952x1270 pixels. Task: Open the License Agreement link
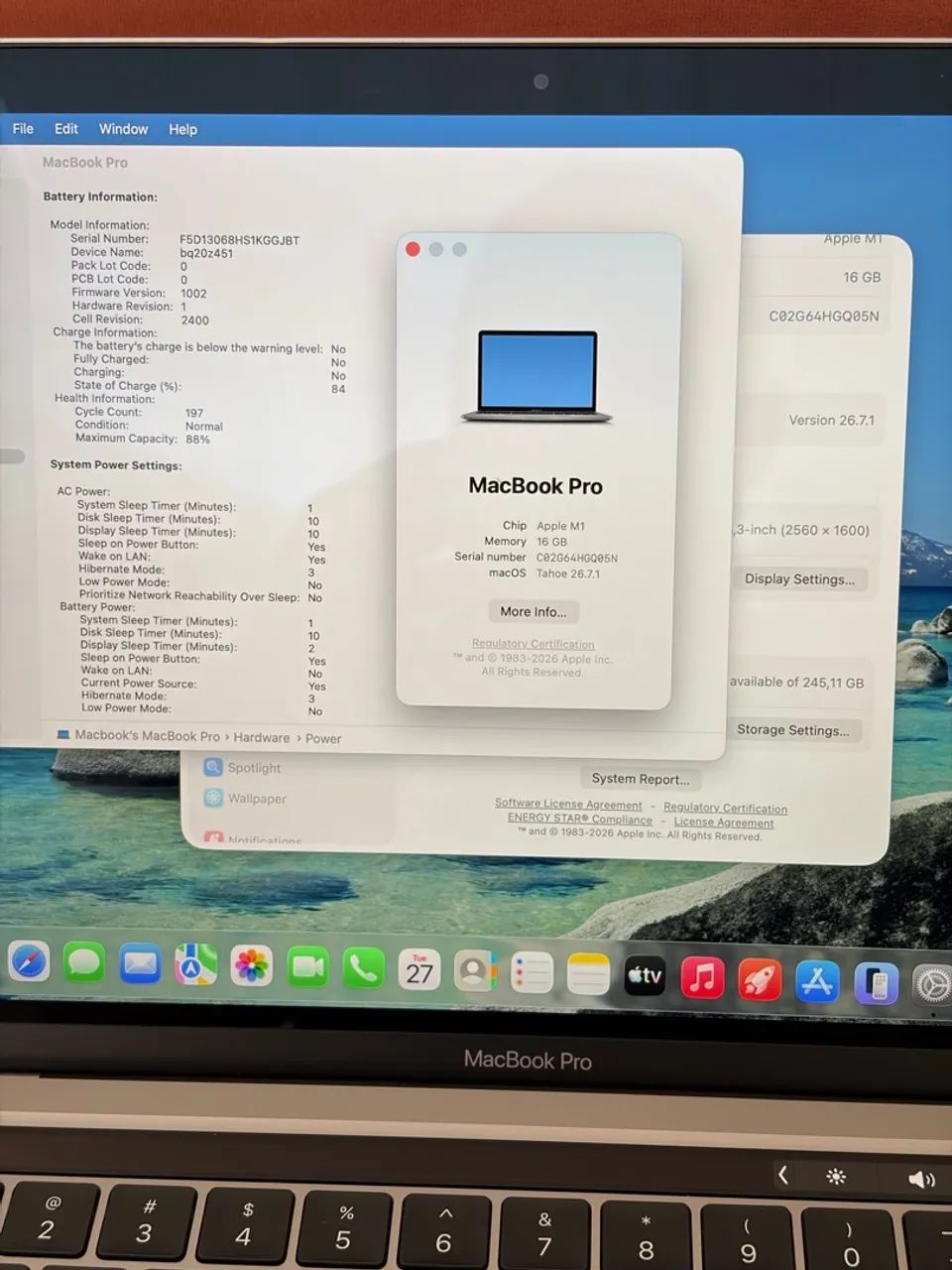(x=724, y=822)
